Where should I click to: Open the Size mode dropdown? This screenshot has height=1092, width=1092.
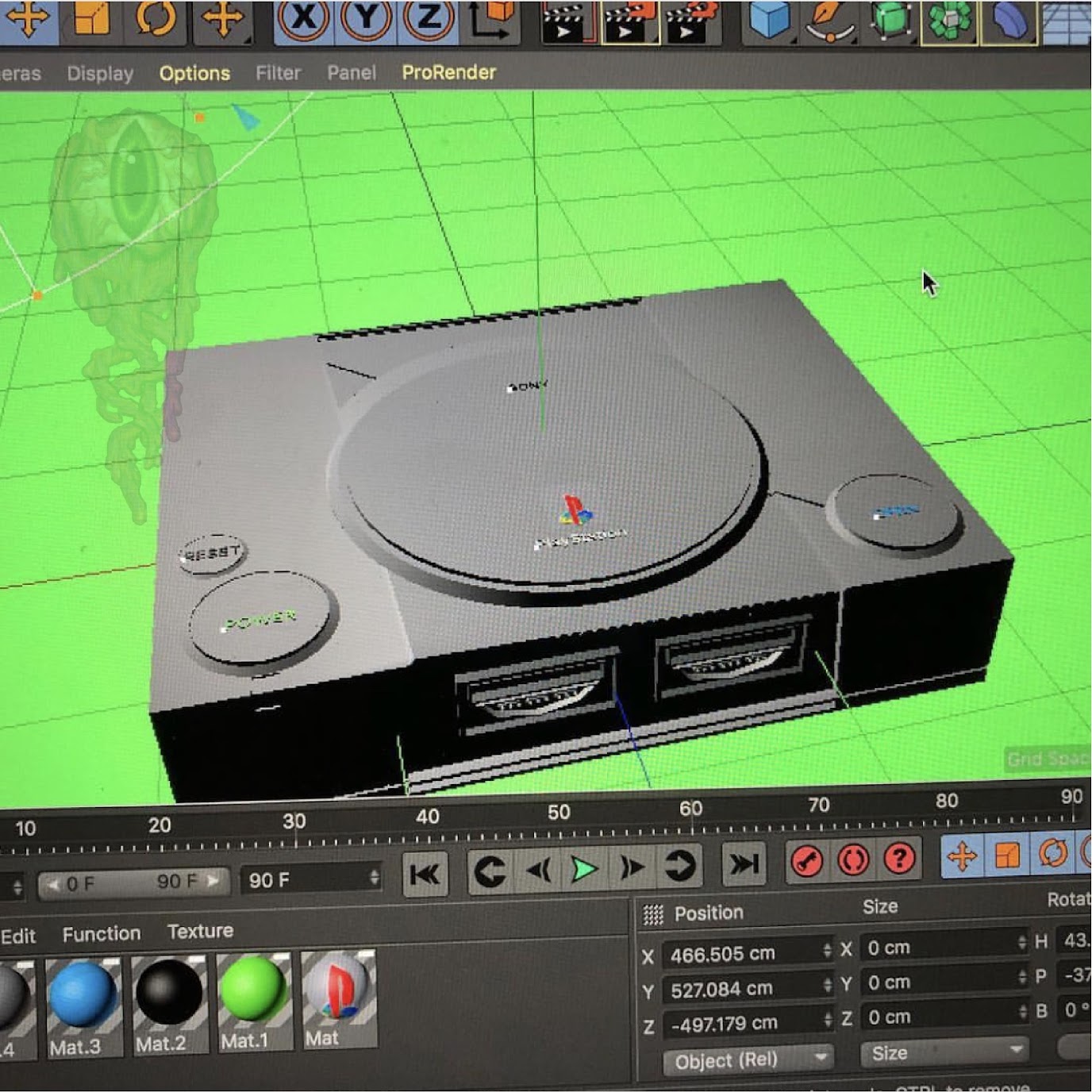(x=944, y=1052)
